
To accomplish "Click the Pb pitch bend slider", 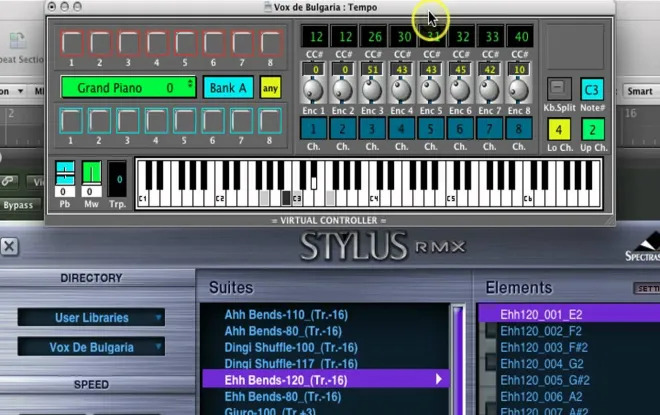I will coord(65,173).
